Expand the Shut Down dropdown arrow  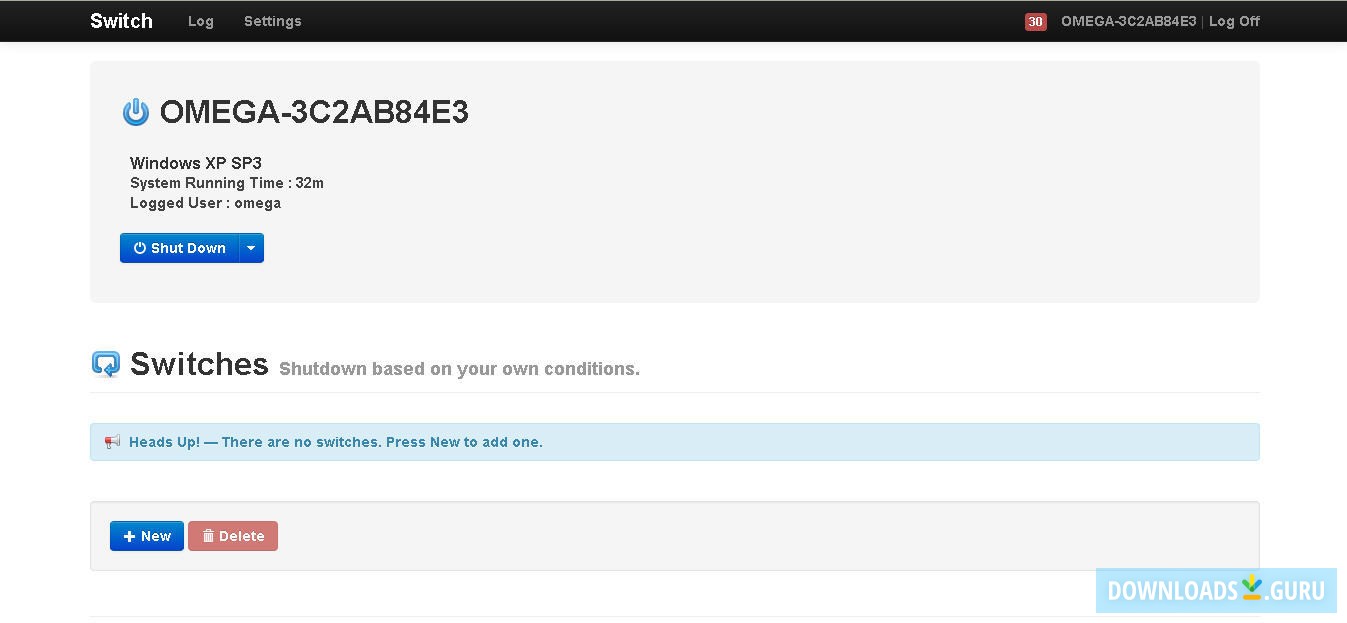251,248
